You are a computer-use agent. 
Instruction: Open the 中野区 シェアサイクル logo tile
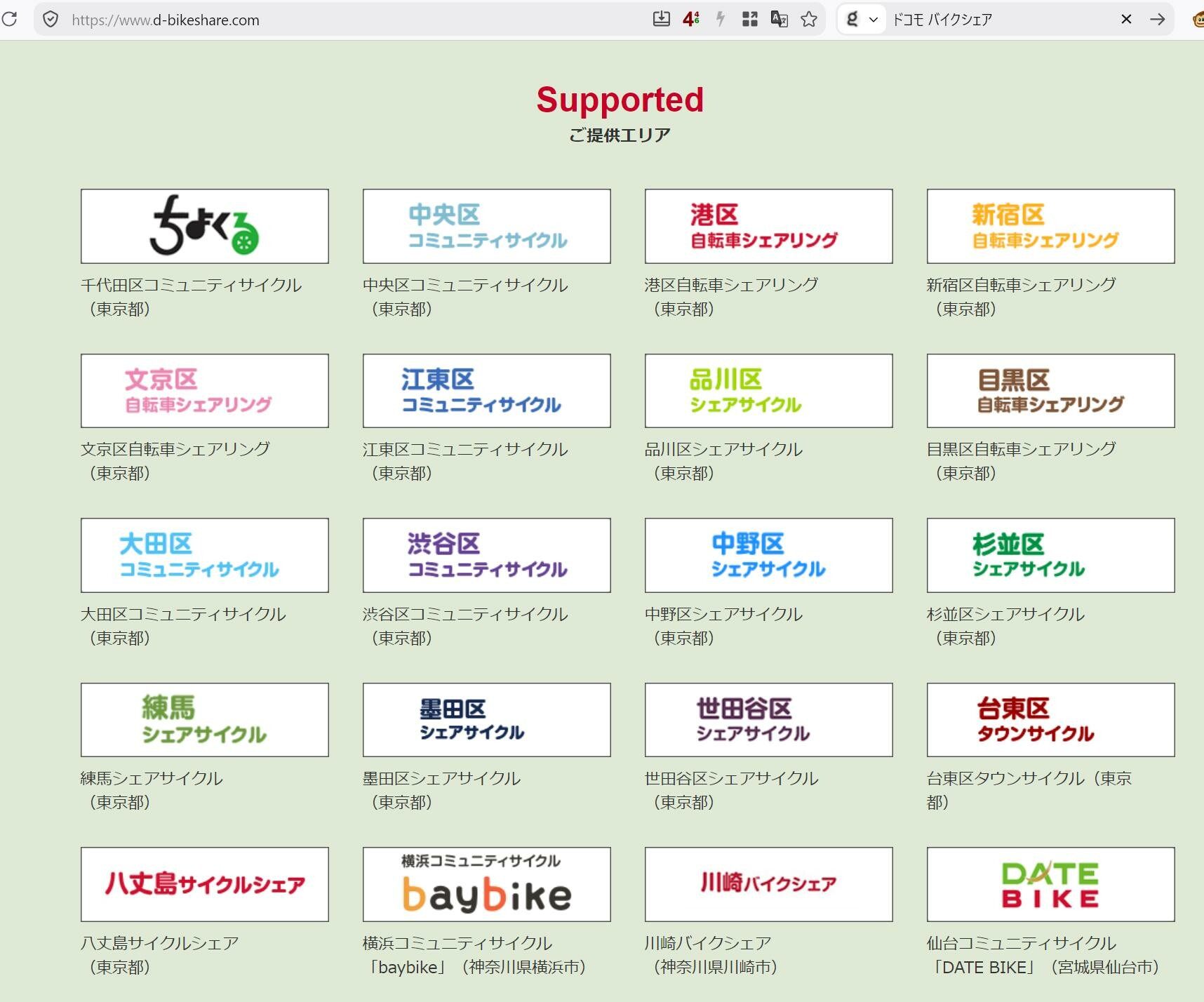pyautogui.click(x=769, y=555)
